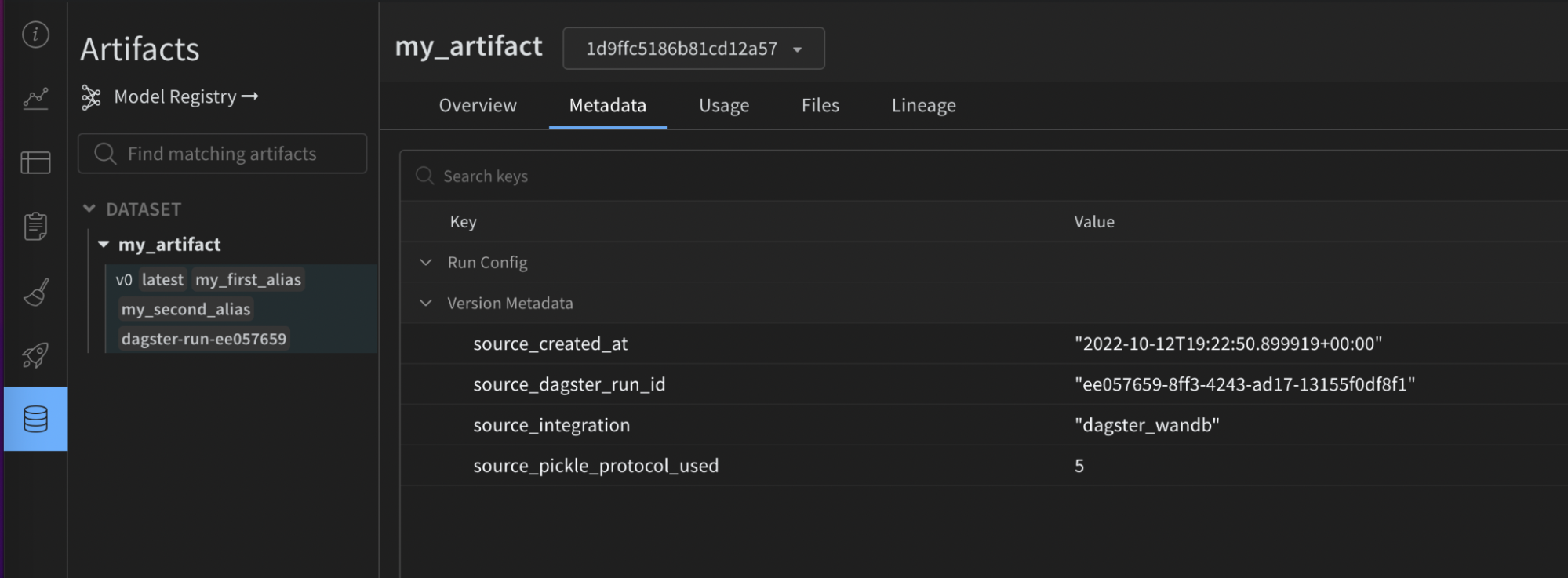Collapse the my_artifact tree node
This screenshot has width=1568, height=578.
click(x=104, y=245)
